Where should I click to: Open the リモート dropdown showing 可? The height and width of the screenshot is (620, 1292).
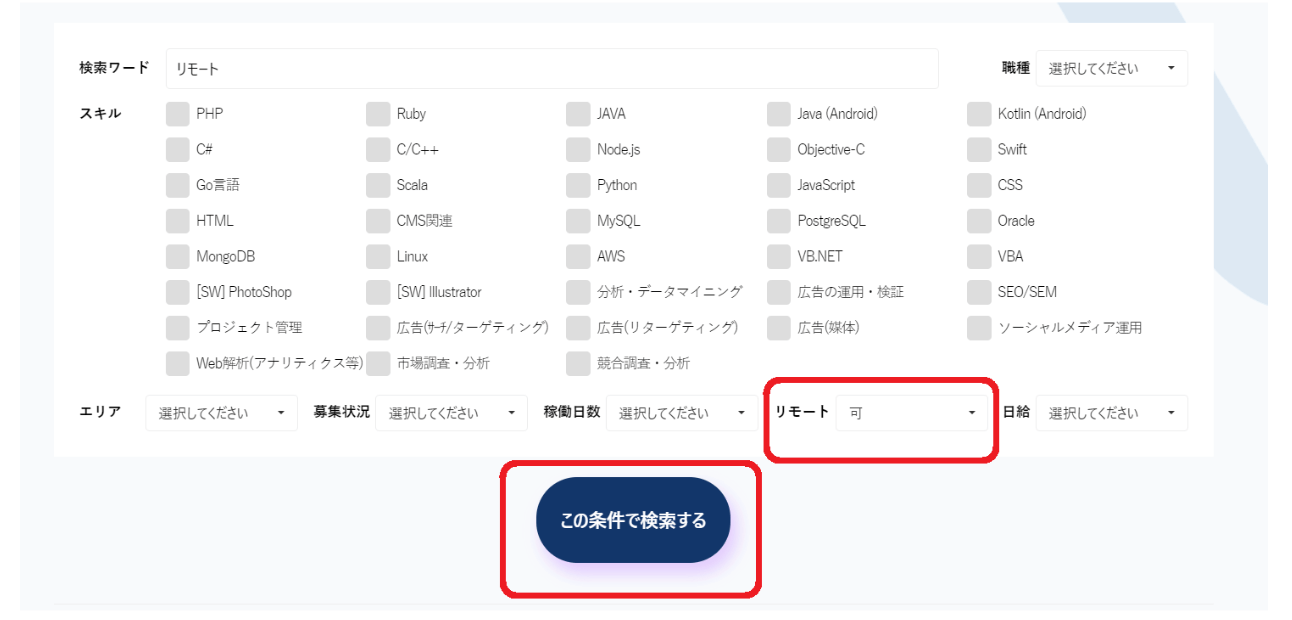tap(912, 413)
